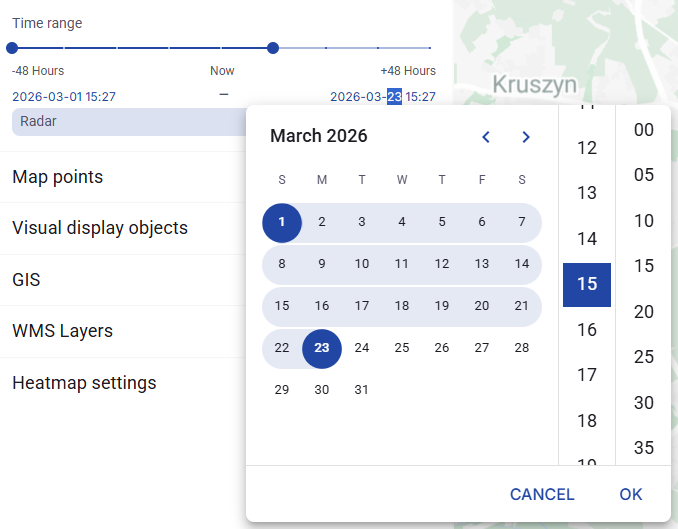This screenshot has width=678, height=529.
Task: Select minute 25 in minutes column
Action: coord(643,357)
